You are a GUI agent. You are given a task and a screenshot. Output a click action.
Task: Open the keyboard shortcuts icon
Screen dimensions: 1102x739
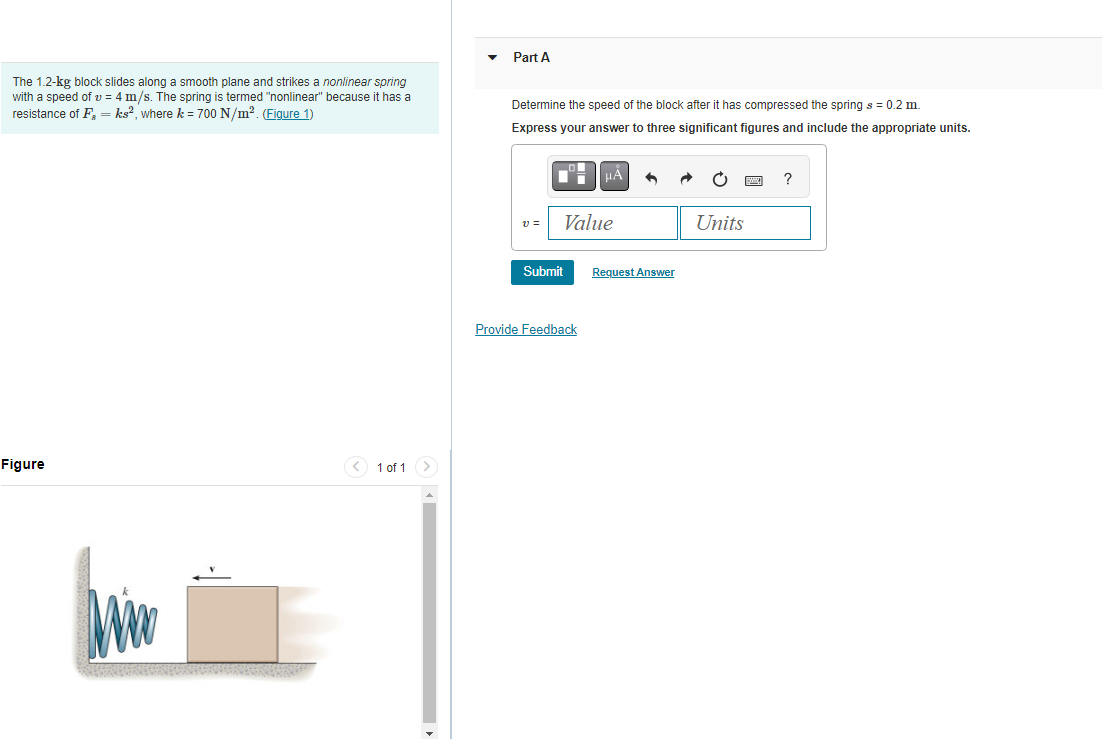754,179
